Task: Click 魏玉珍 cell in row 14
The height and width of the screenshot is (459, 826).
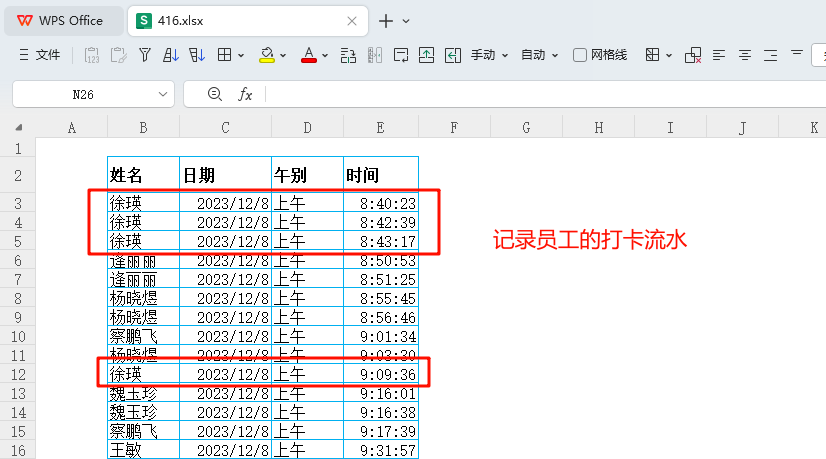Action: coord(143,412)
